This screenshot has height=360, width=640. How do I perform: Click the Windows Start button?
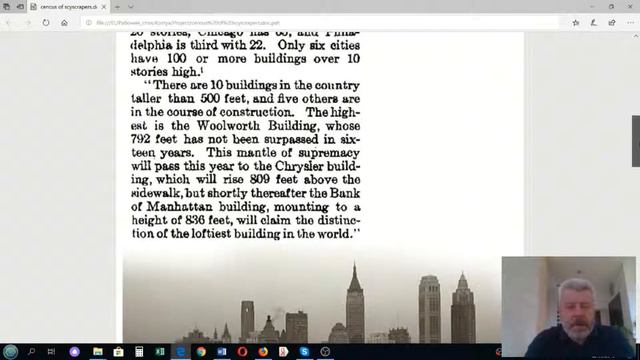(10, 351)
